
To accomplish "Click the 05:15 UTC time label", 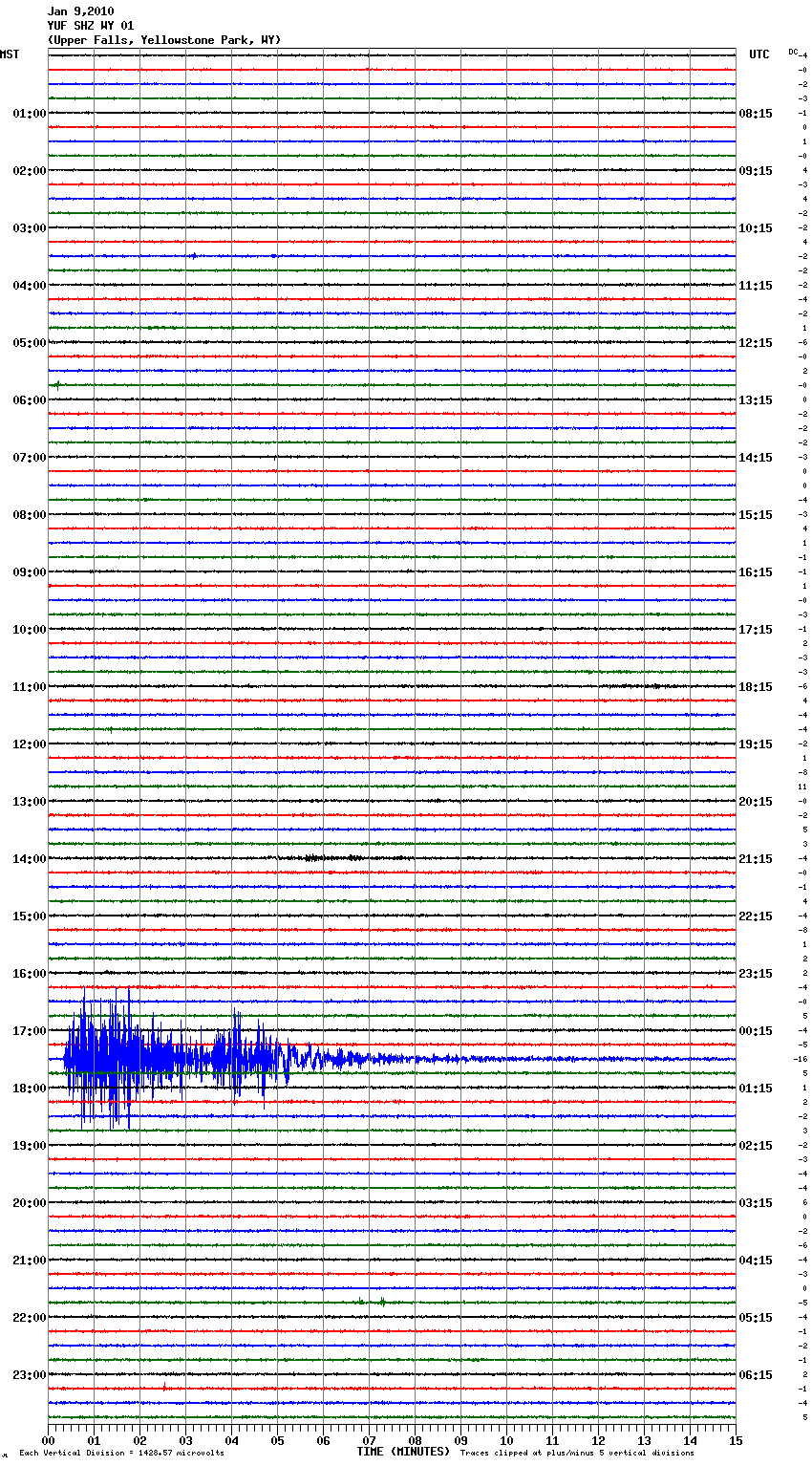I will point(756,1318).
